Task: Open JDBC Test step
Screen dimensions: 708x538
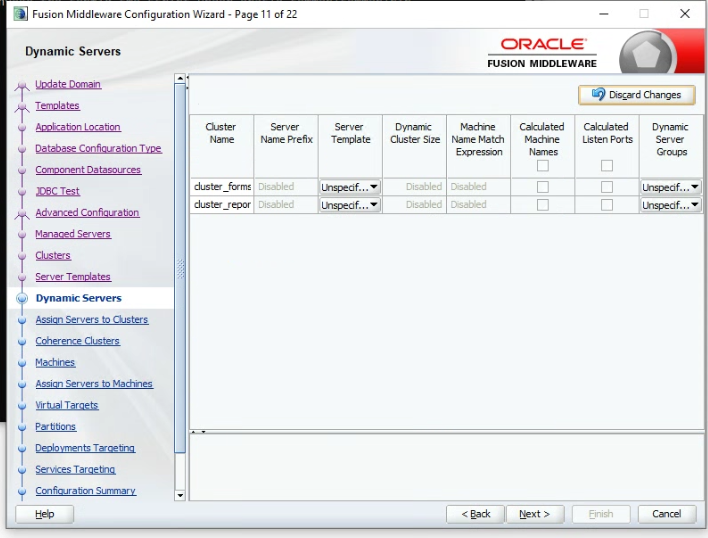Action: pyautogui.click(x=57, y=191)
